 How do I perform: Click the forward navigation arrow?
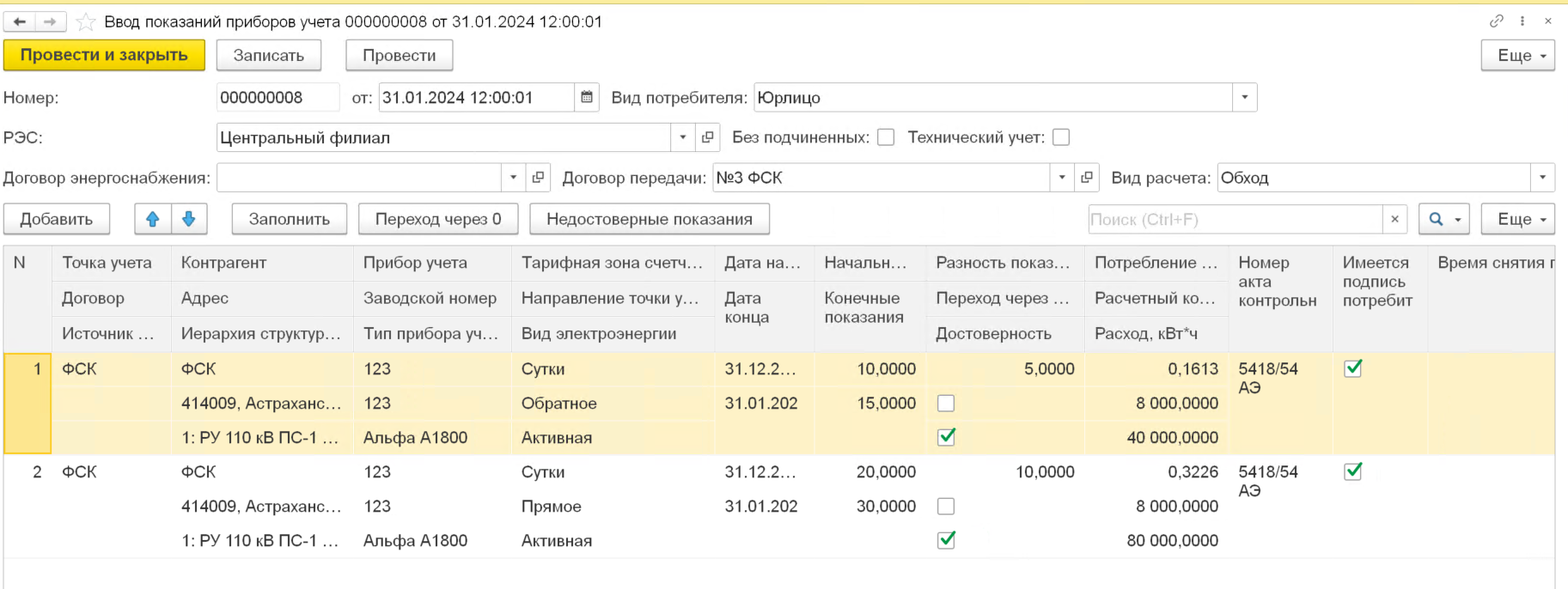[51, 21]
